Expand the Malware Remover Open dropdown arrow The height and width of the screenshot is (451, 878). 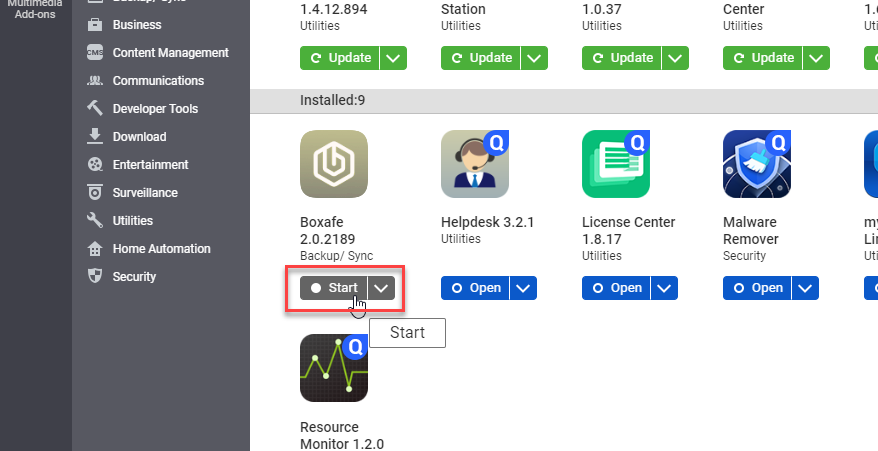click(x=806, y=288)
